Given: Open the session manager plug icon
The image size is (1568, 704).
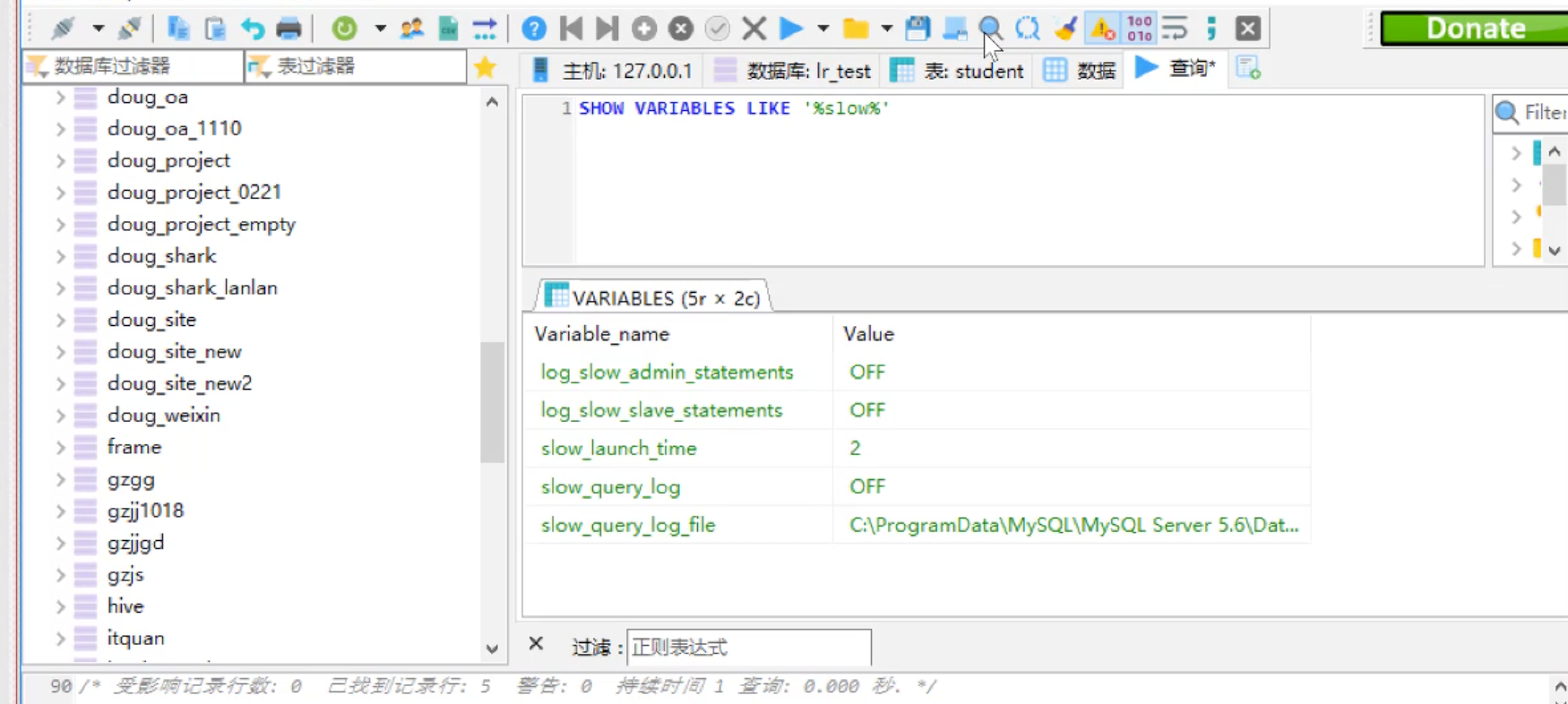Looking at the screenshot, I should tap(63, 29).
